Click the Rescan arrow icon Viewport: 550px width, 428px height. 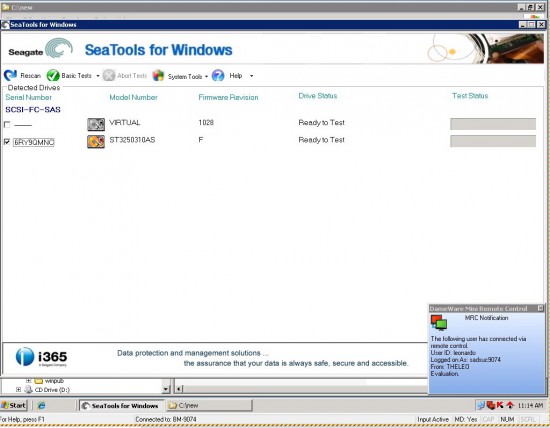coord(10,75)
